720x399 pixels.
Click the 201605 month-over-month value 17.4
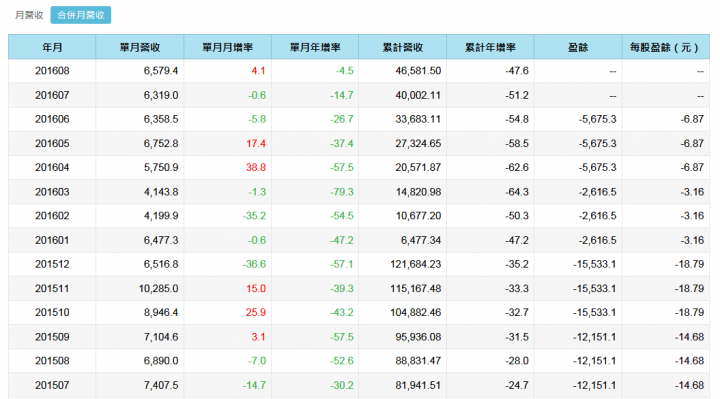pos(256,143)
